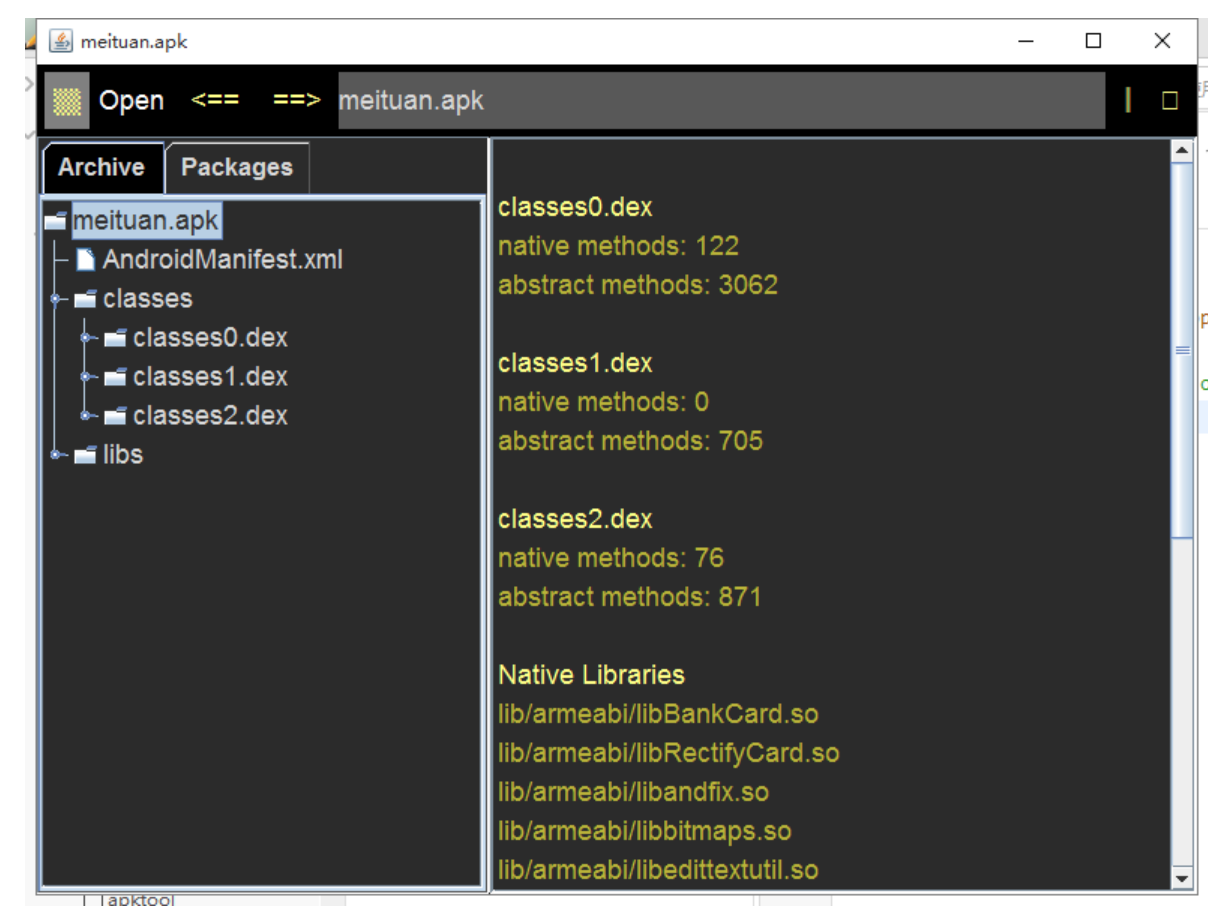Click the AndroidManifest.xml file icon
Viewport: 1208px width, 913px height.
(x=86, y=259)
